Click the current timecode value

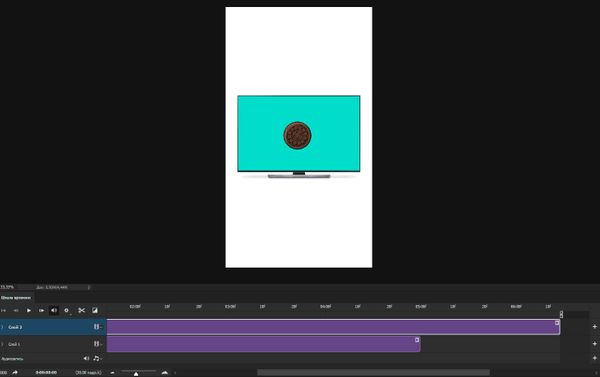point(46,372)
